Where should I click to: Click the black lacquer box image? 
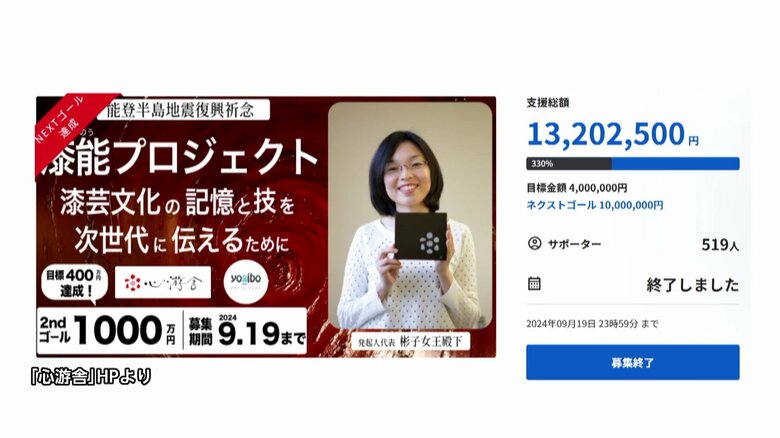point(421,236)
